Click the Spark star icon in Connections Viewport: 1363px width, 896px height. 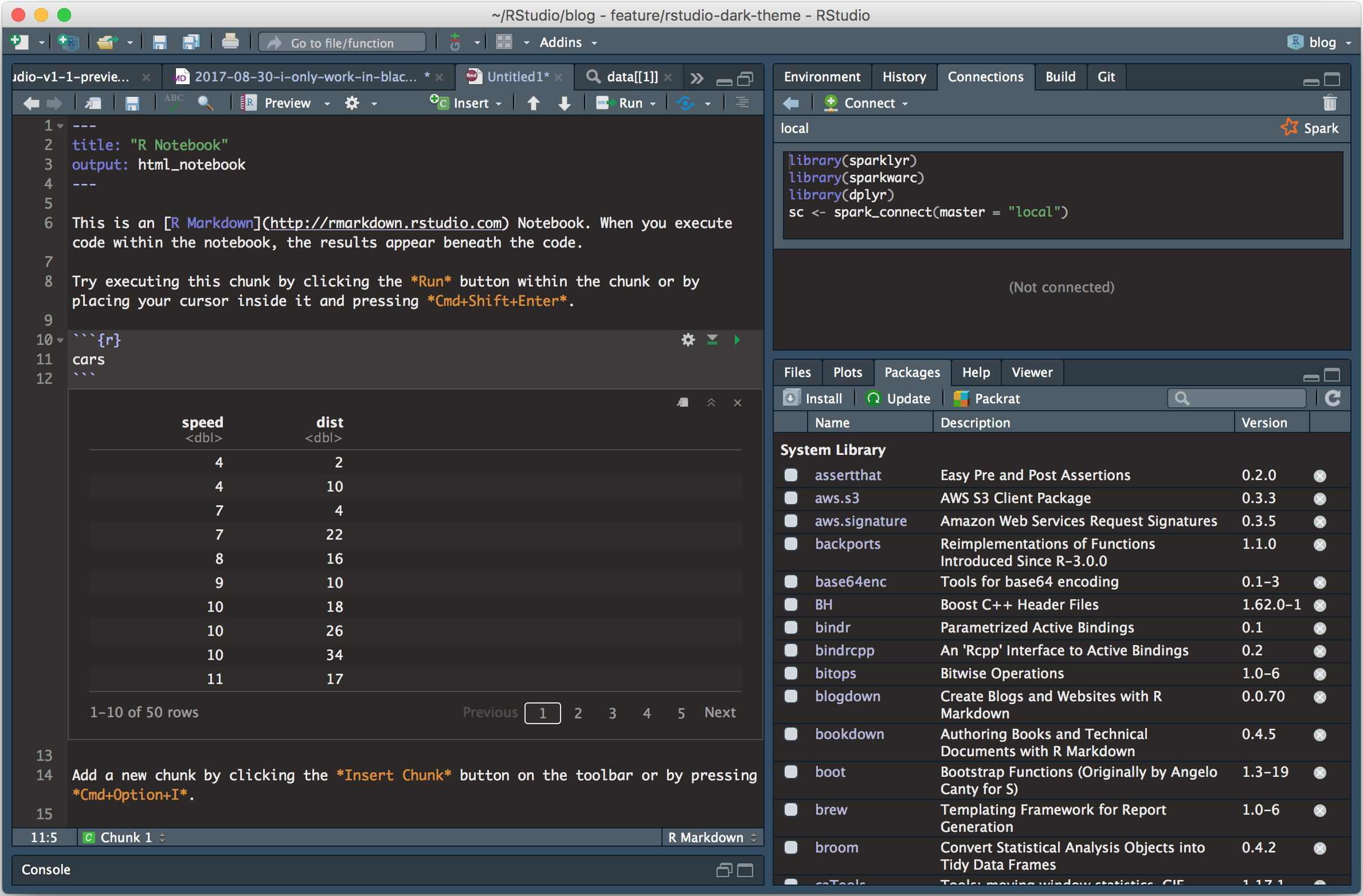point(1290,127)
